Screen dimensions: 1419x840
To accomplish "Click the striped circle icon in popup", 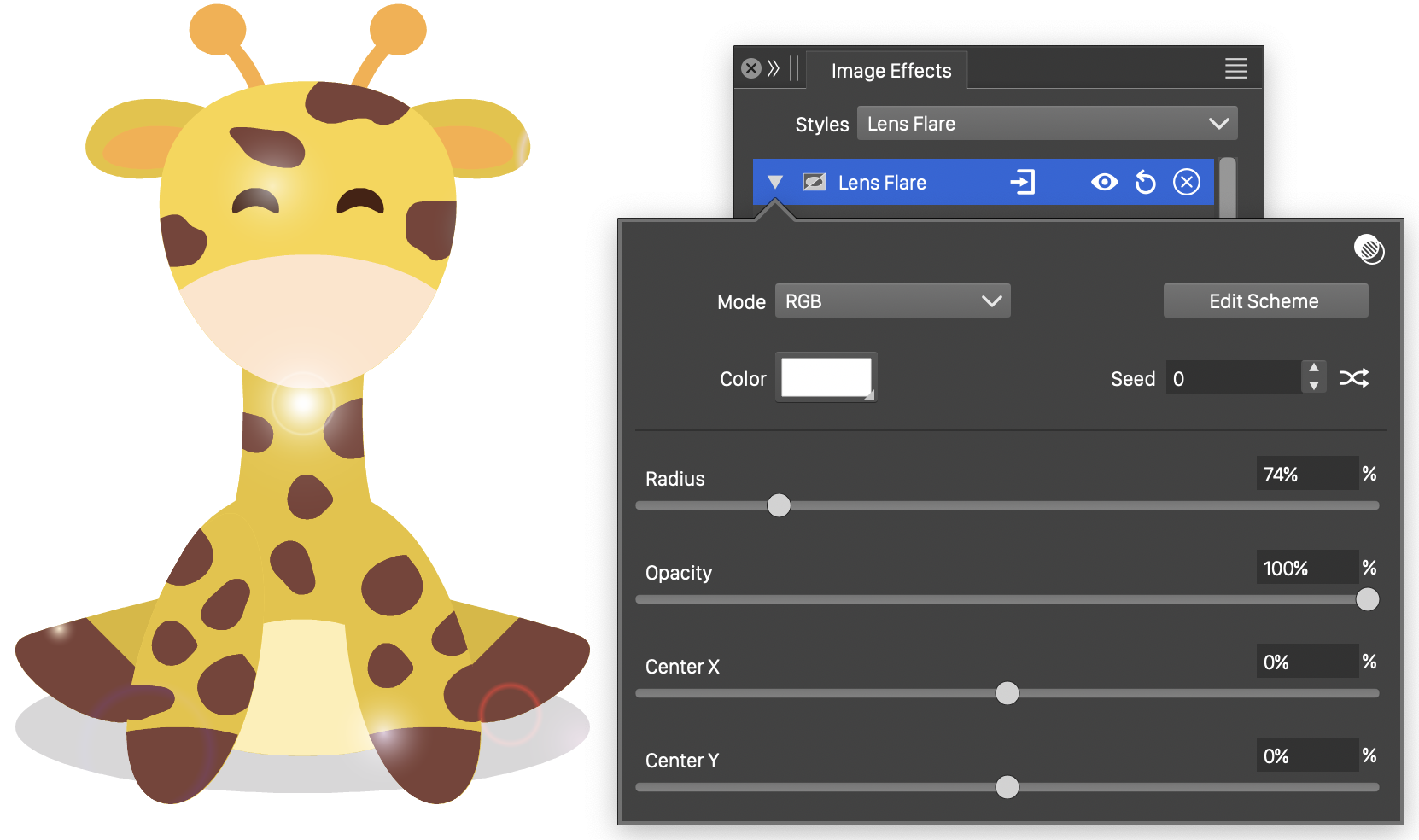I will pyautogui.click(x=1369, y=249).
